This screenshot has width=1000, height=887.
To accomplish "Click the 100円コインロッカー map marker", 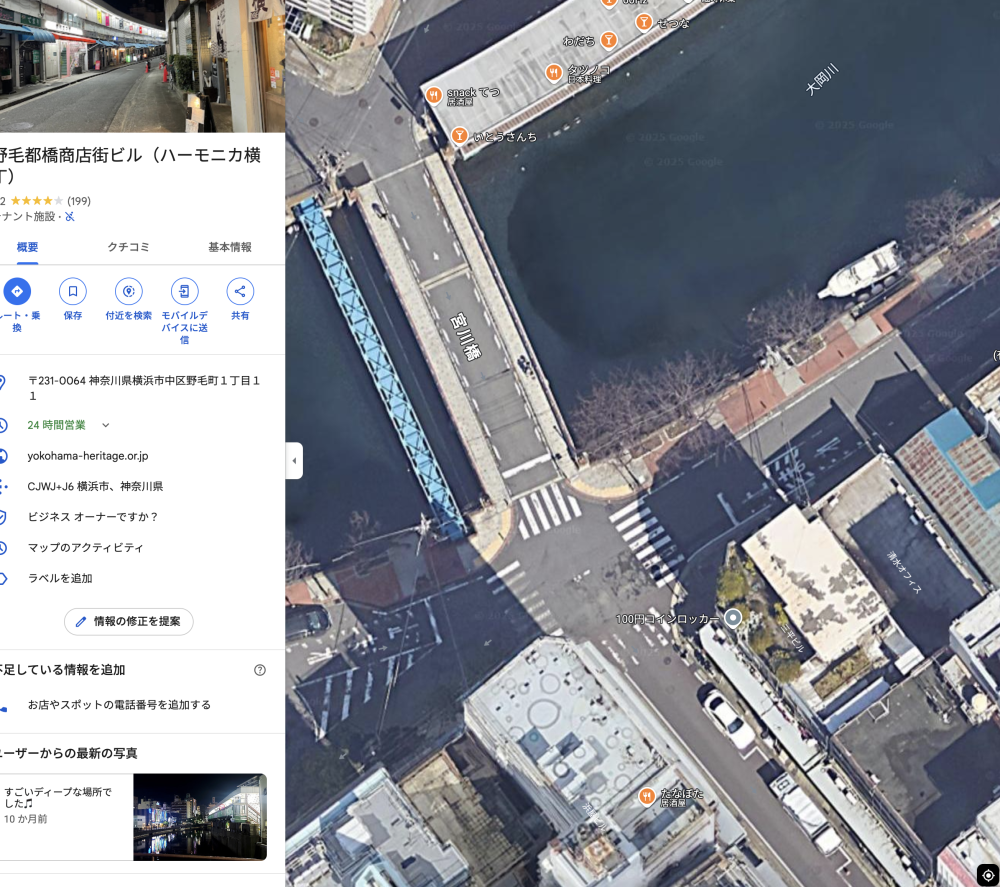I will [733, 618].
